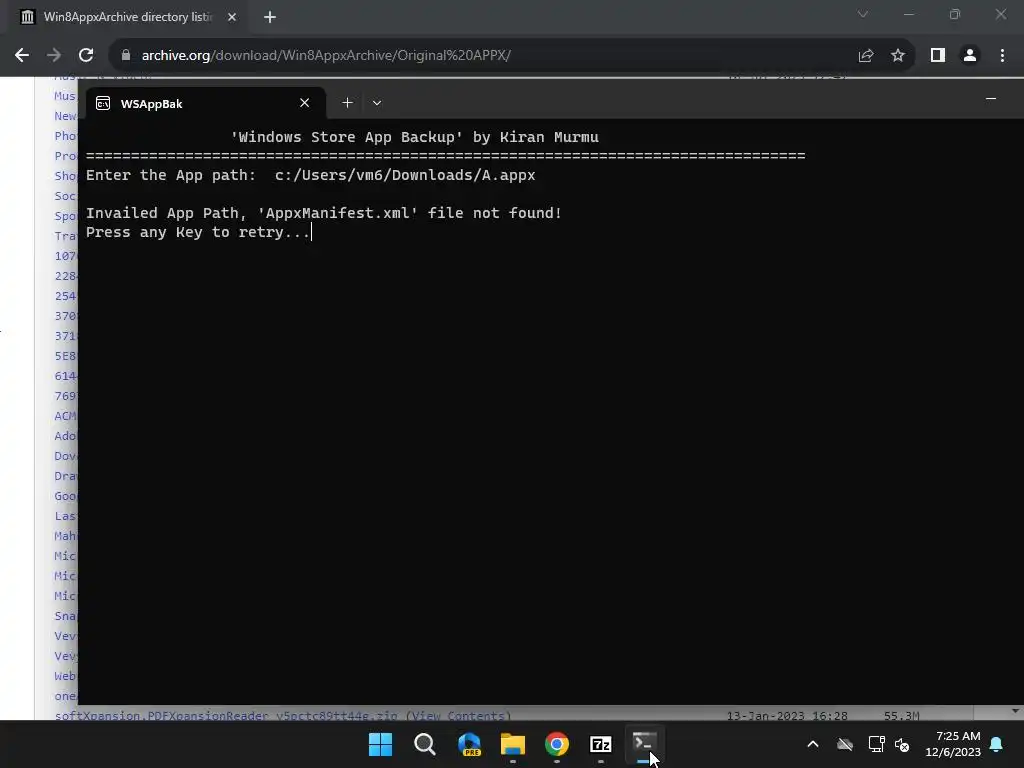Switch to Chrome in taskbar
The height and width of the screenshot is (768, 1024).
tap(556, 744)
